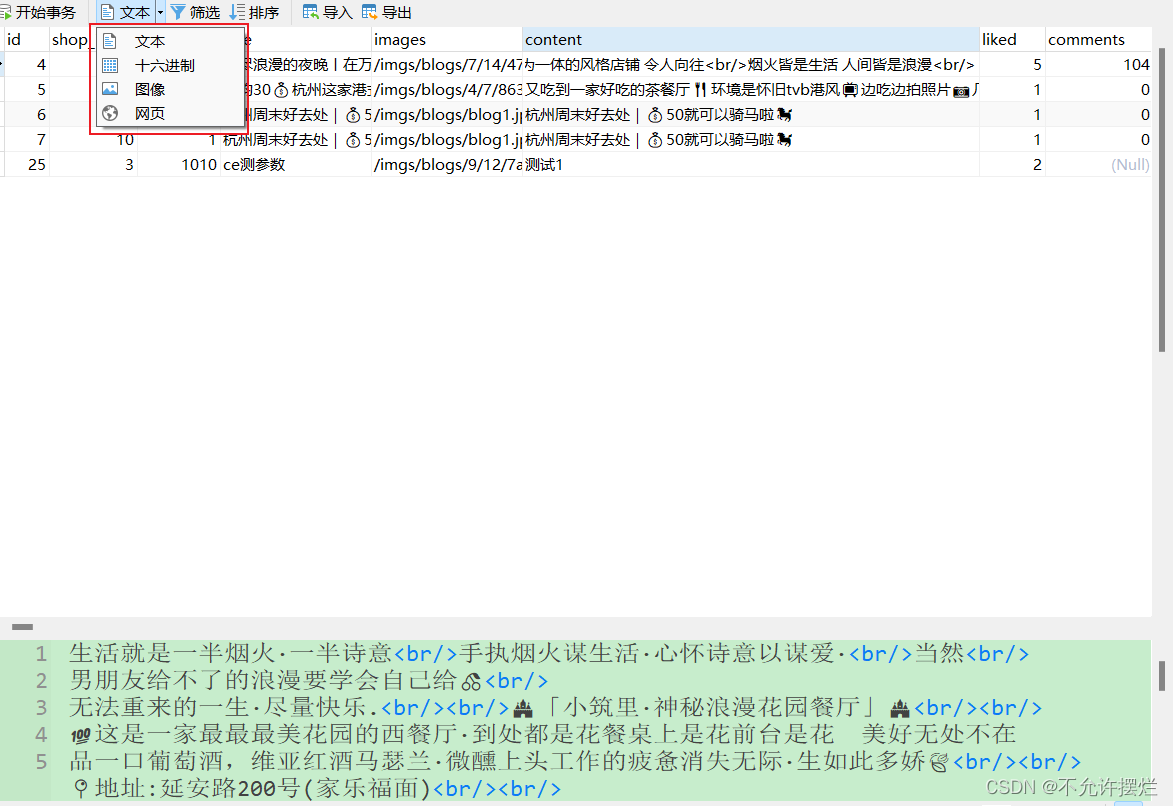Click the sort arrow icon of 排序
The image size is (1173, 806).
tap(237, 12)
